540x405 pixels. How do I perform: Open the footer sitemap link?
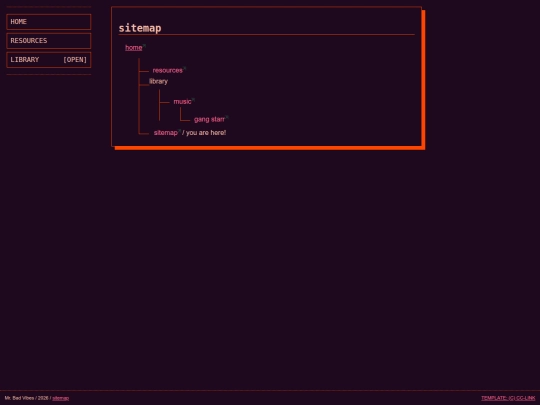tap(61, 398)
